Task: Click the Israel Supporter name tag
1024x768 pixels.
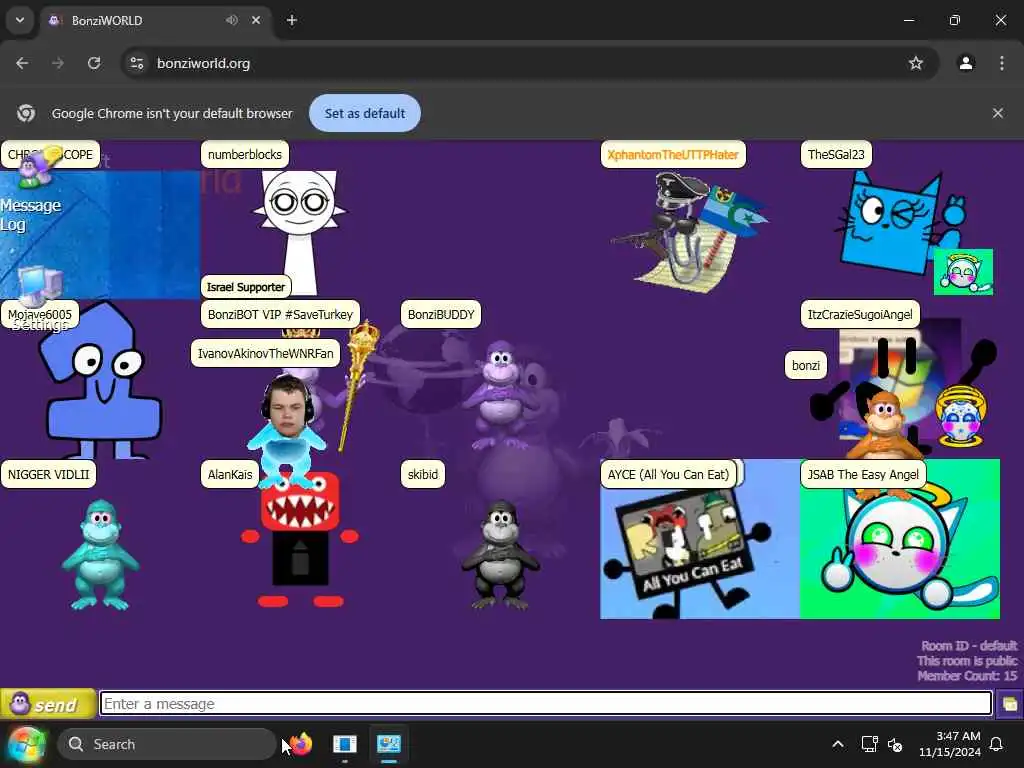Action: click(x=246, y=287)
